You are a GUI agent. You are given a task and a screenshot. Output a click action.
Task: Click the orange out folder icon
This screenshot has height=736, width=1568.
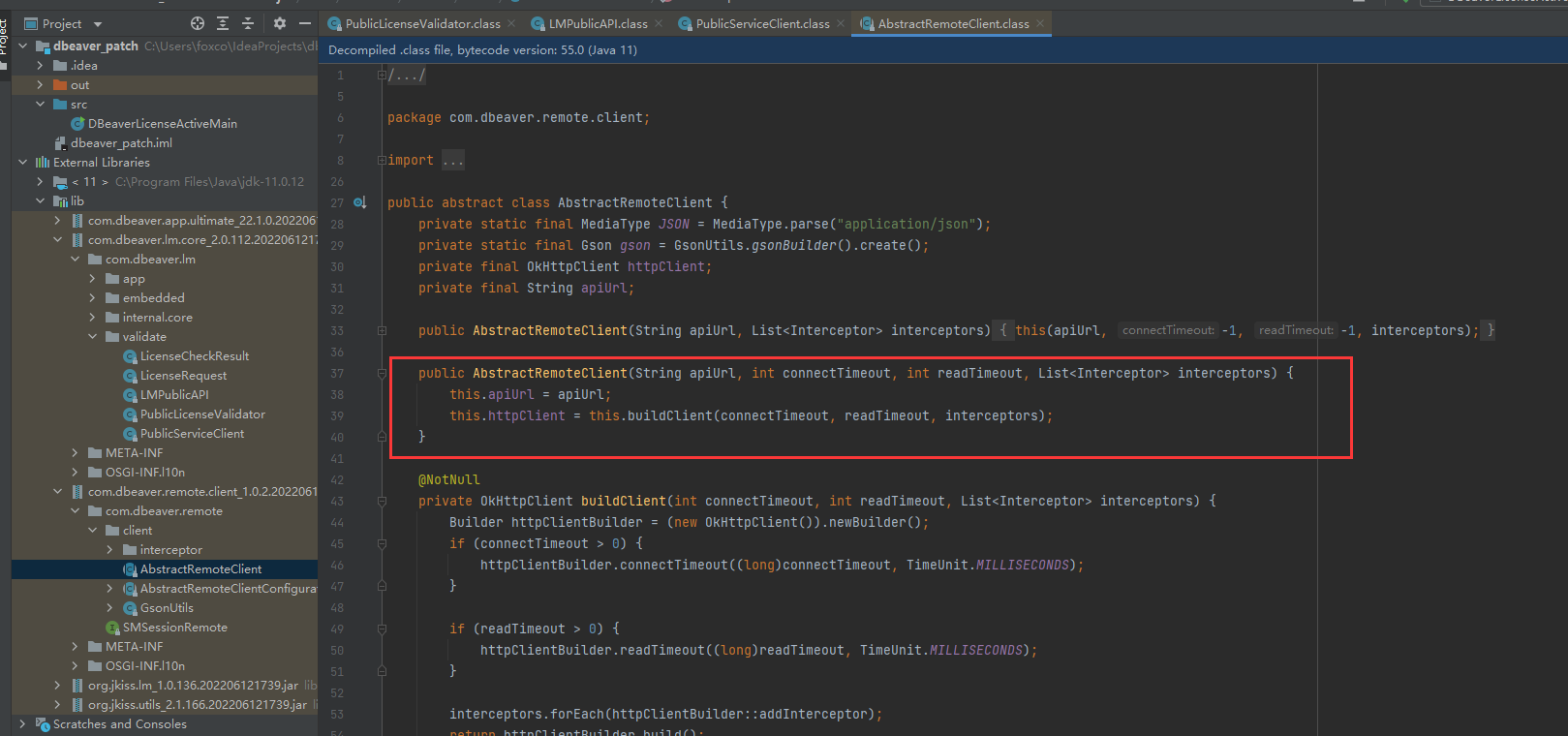[x=61, y=84]
